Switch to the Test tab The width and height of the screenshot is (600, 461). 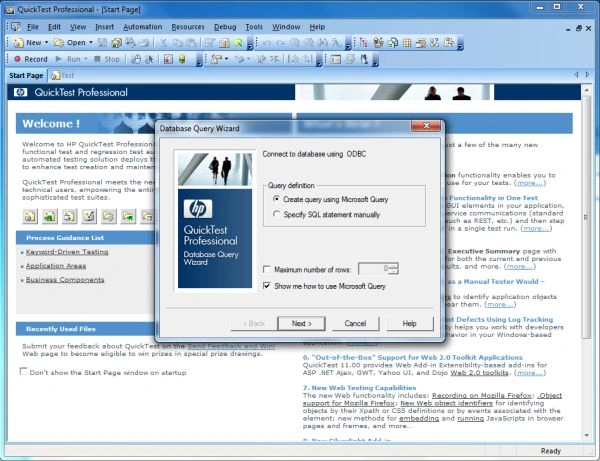click(x=63, y=75)
